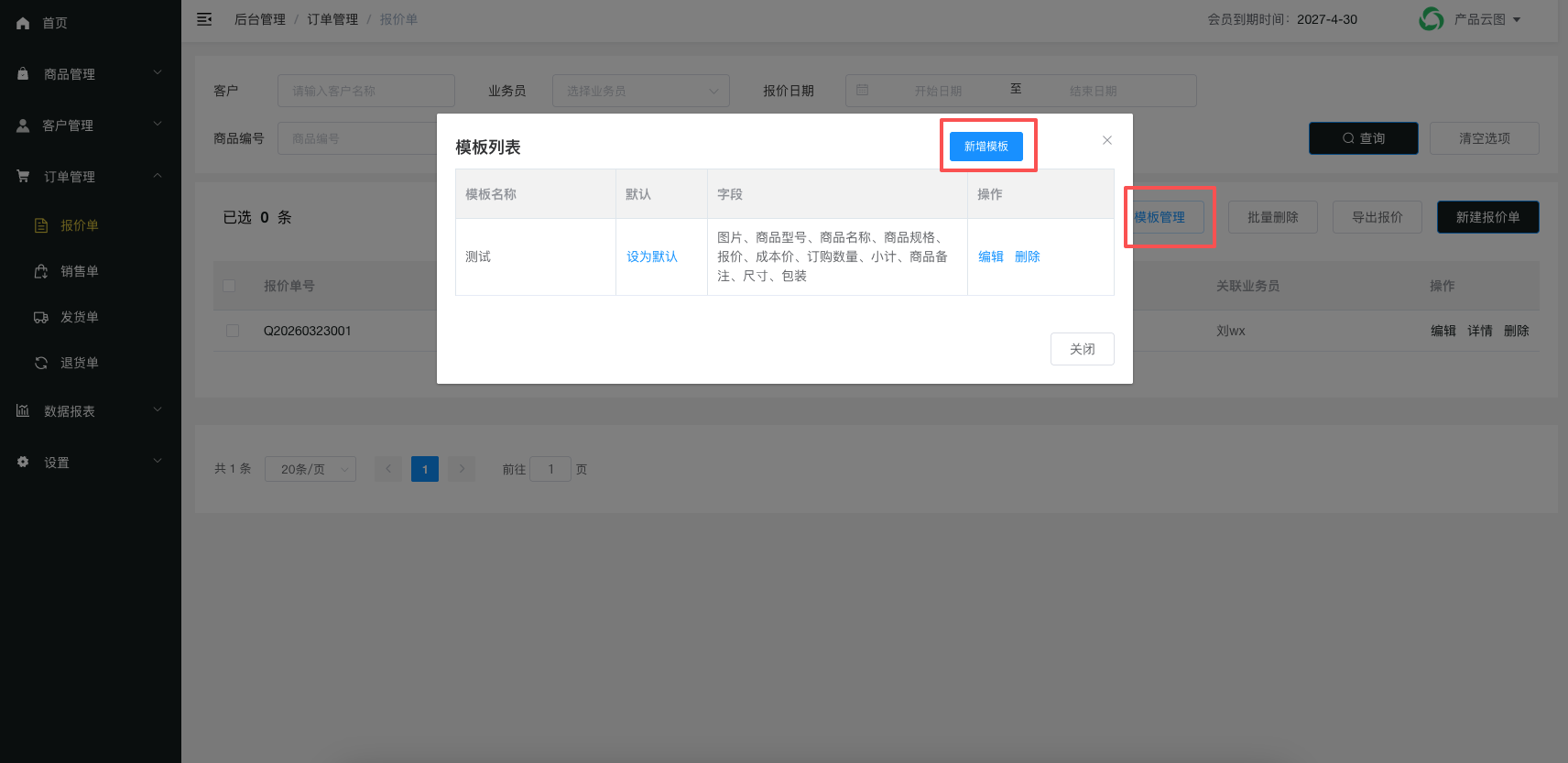Click the 客户 name input field
Image resolution: width=1568 pixels, height=763 pixels.
[x=366, y=91]
